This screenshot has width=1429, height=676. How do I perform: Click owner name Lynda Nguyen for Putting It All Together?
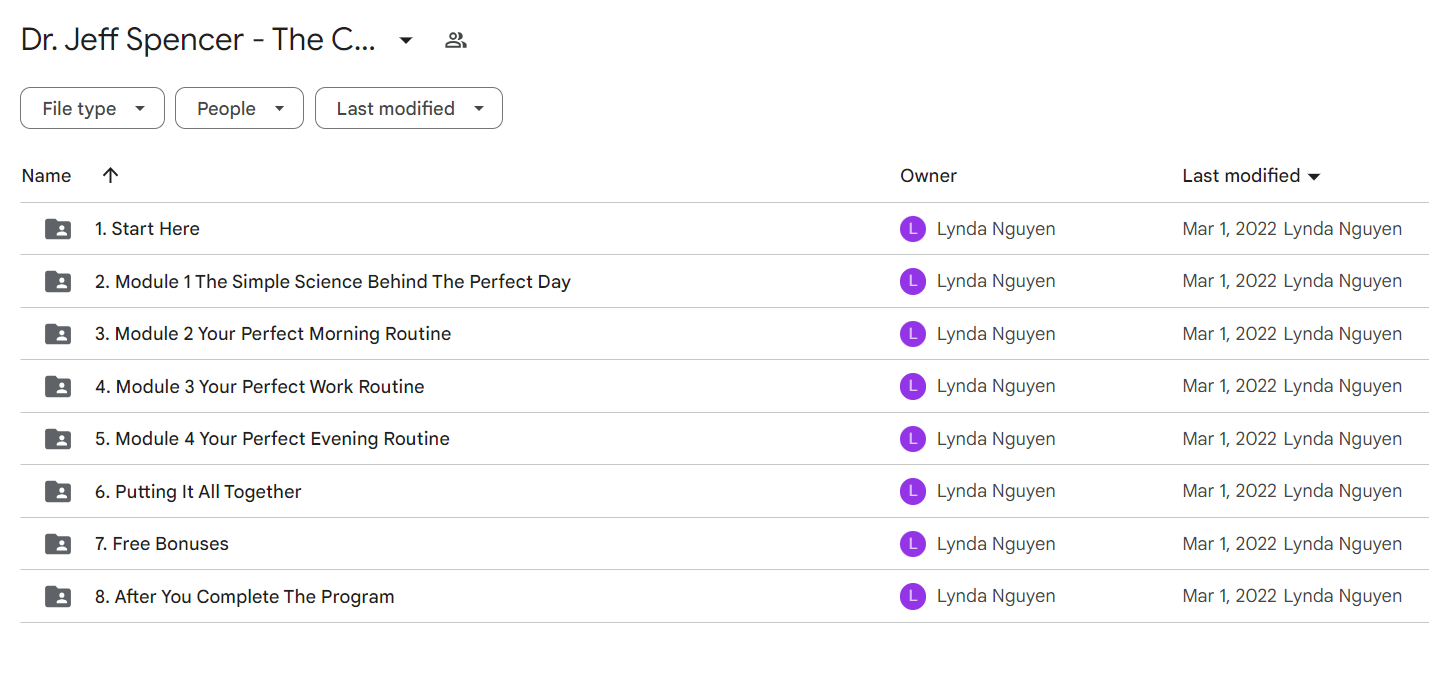click(996, 492)
